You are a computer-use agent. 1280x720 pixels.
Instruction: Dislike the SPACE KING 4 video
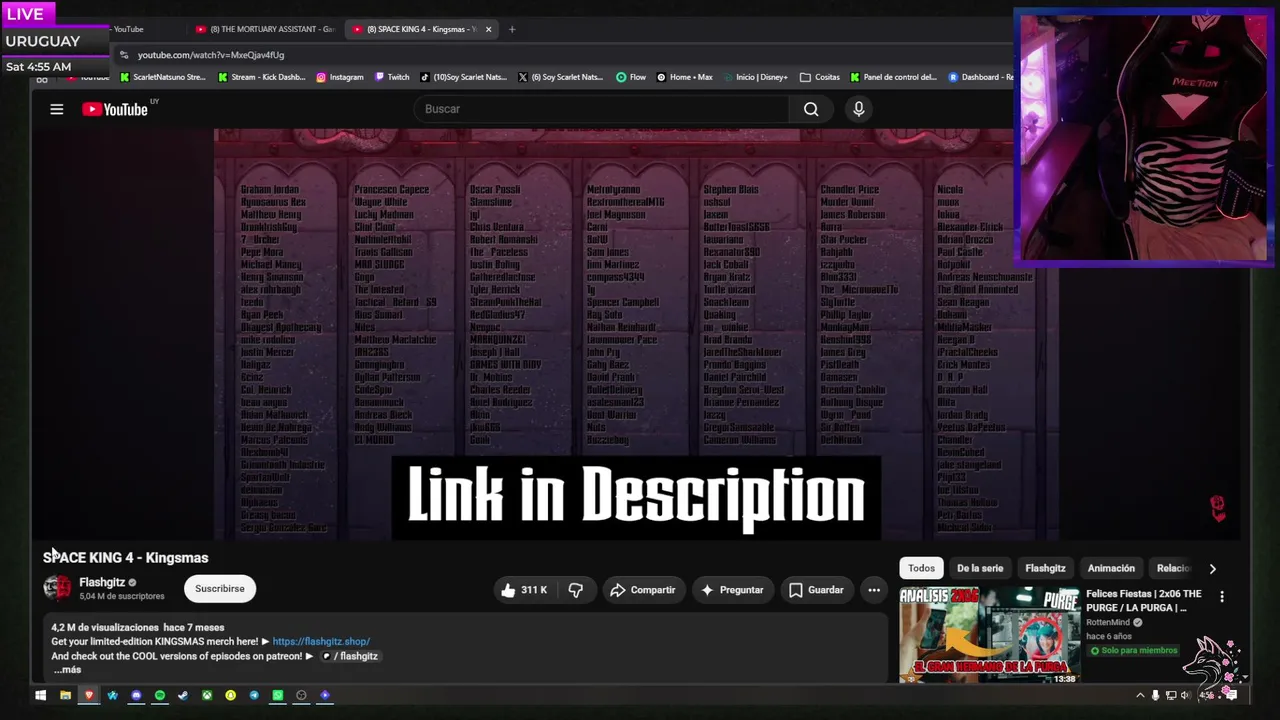click(576, 590)
